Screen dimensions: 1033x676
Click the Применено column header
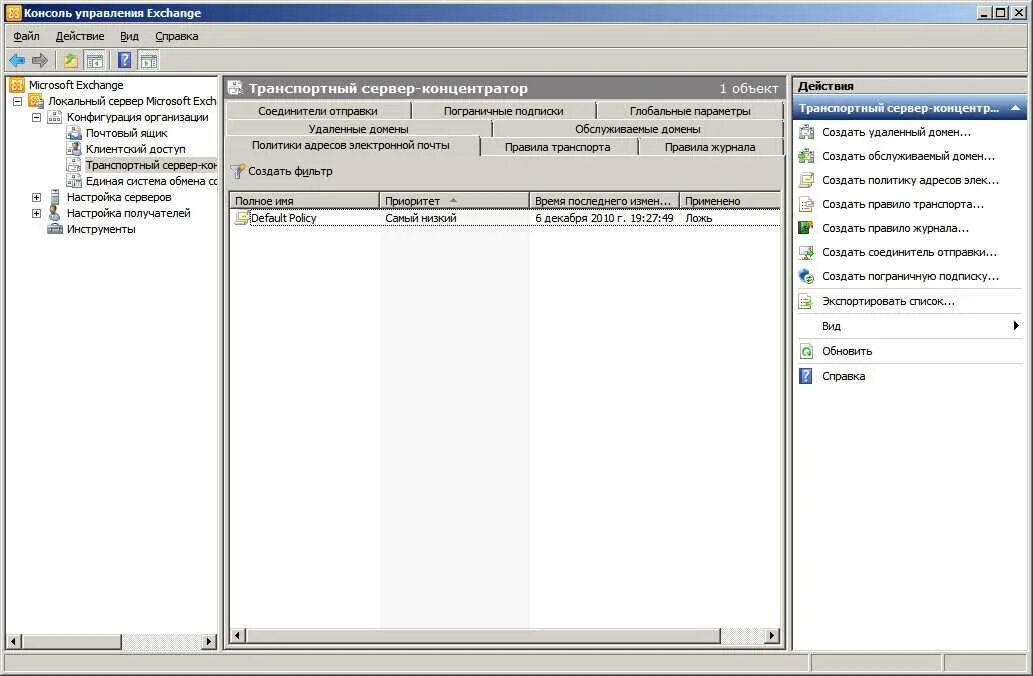click(x=730, y=200)
